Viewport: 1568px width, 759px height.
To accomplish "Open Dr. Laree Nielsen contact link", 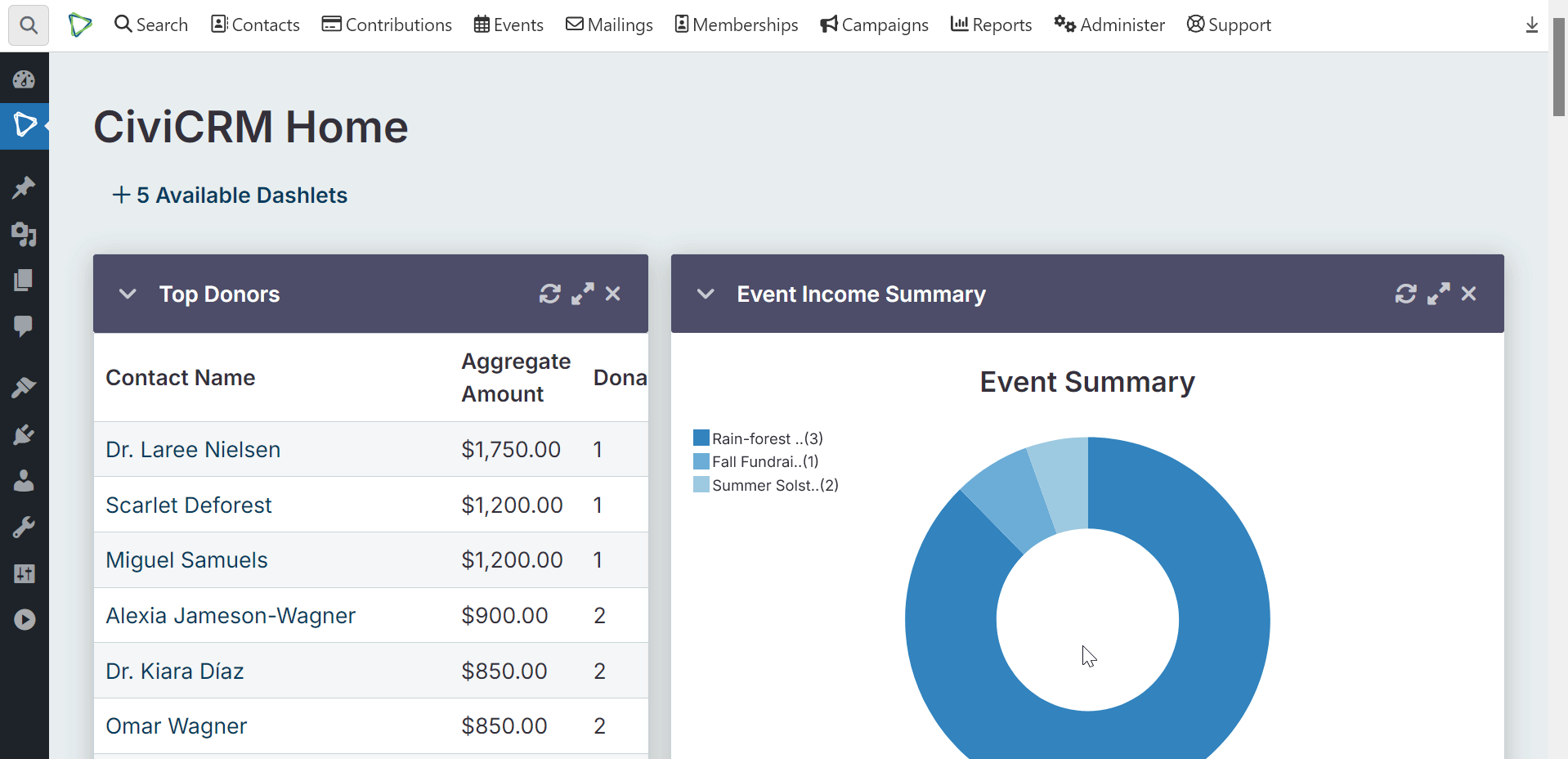I will tap(193, 450).
